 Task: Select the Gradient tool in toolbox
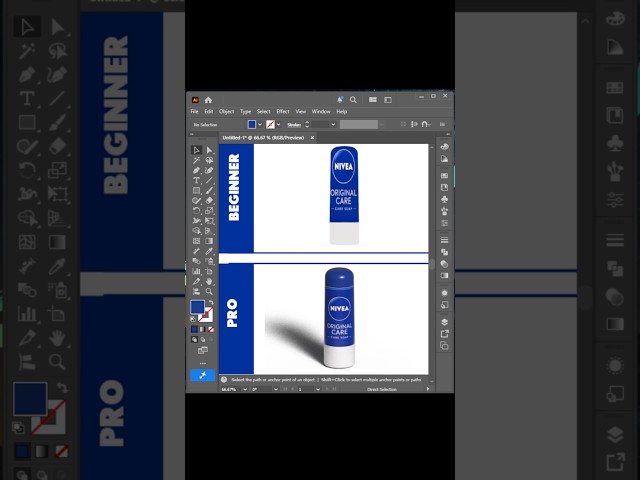coord(209,241)
